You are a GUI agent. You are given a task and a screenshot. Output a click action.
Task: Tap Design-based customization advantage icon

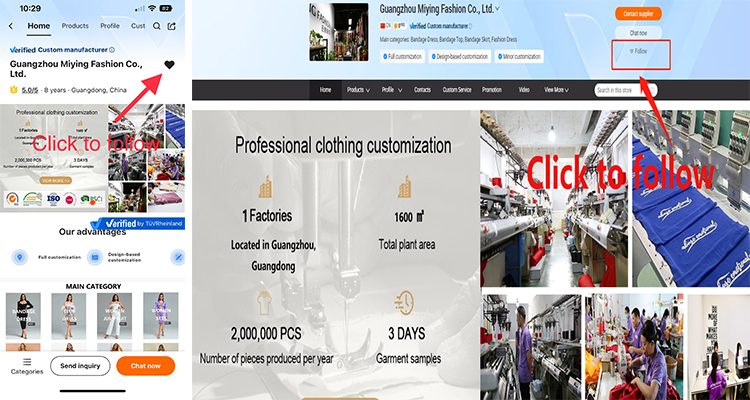(x=95, y=257)
